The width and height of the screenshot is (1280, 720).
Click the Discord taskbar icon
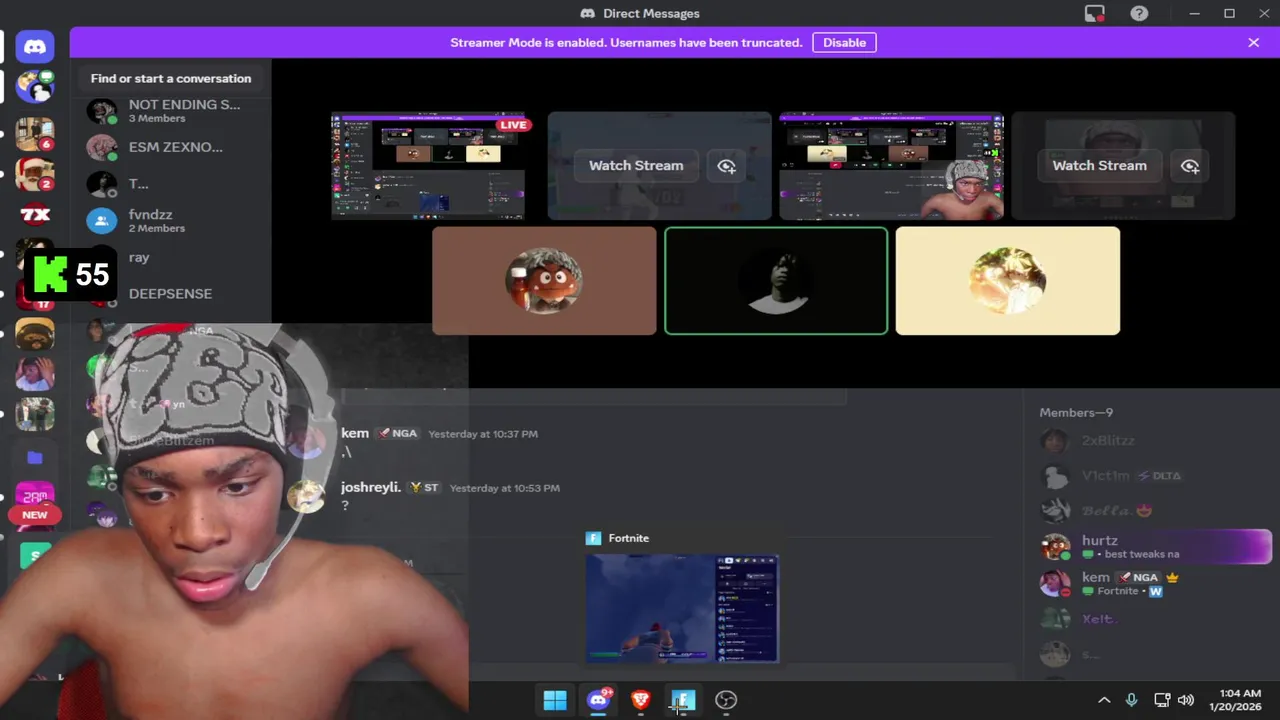599,700
